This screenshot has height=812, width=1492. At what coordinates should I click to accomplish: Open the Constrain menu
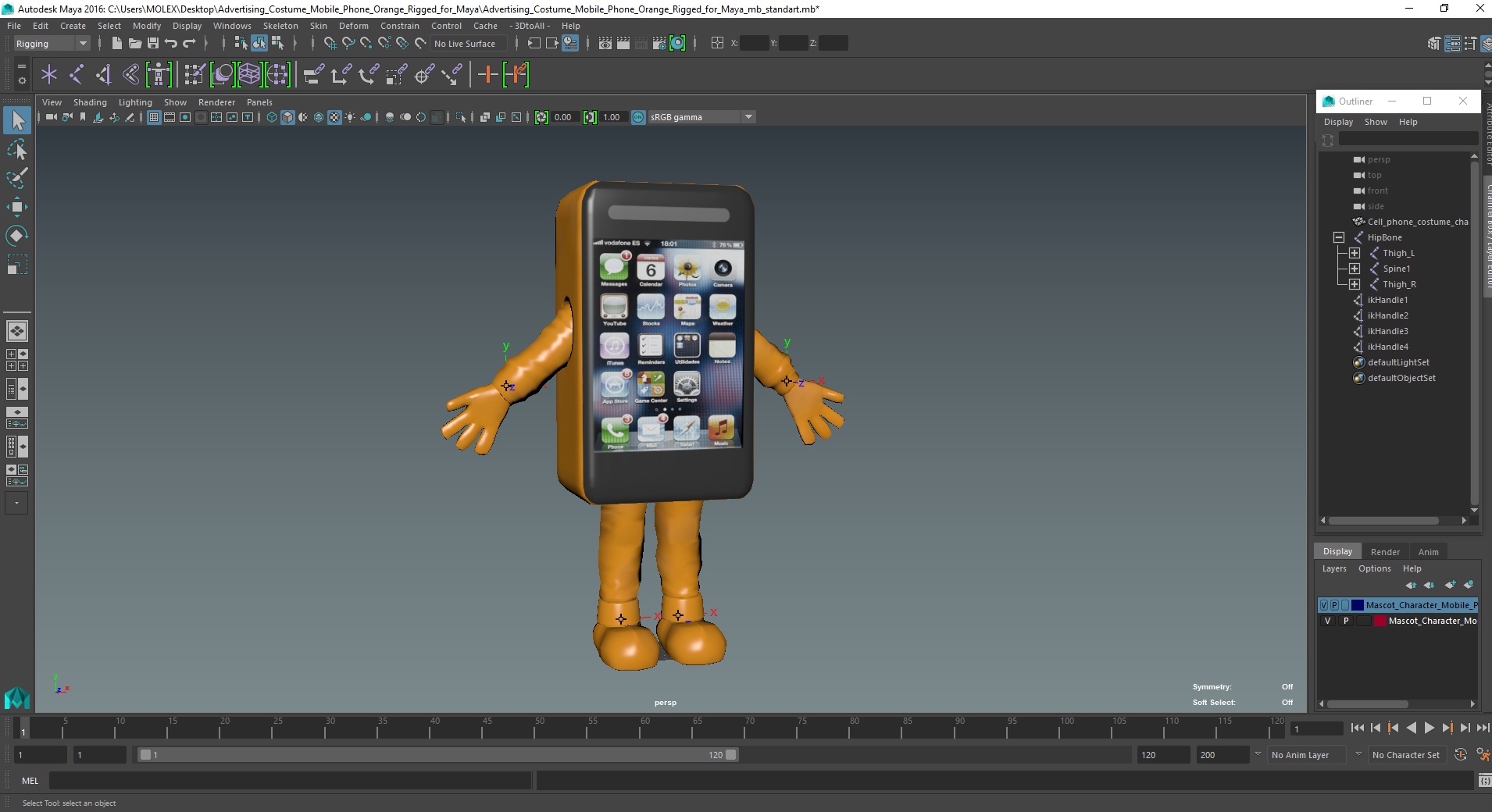[x=400, y=26]
